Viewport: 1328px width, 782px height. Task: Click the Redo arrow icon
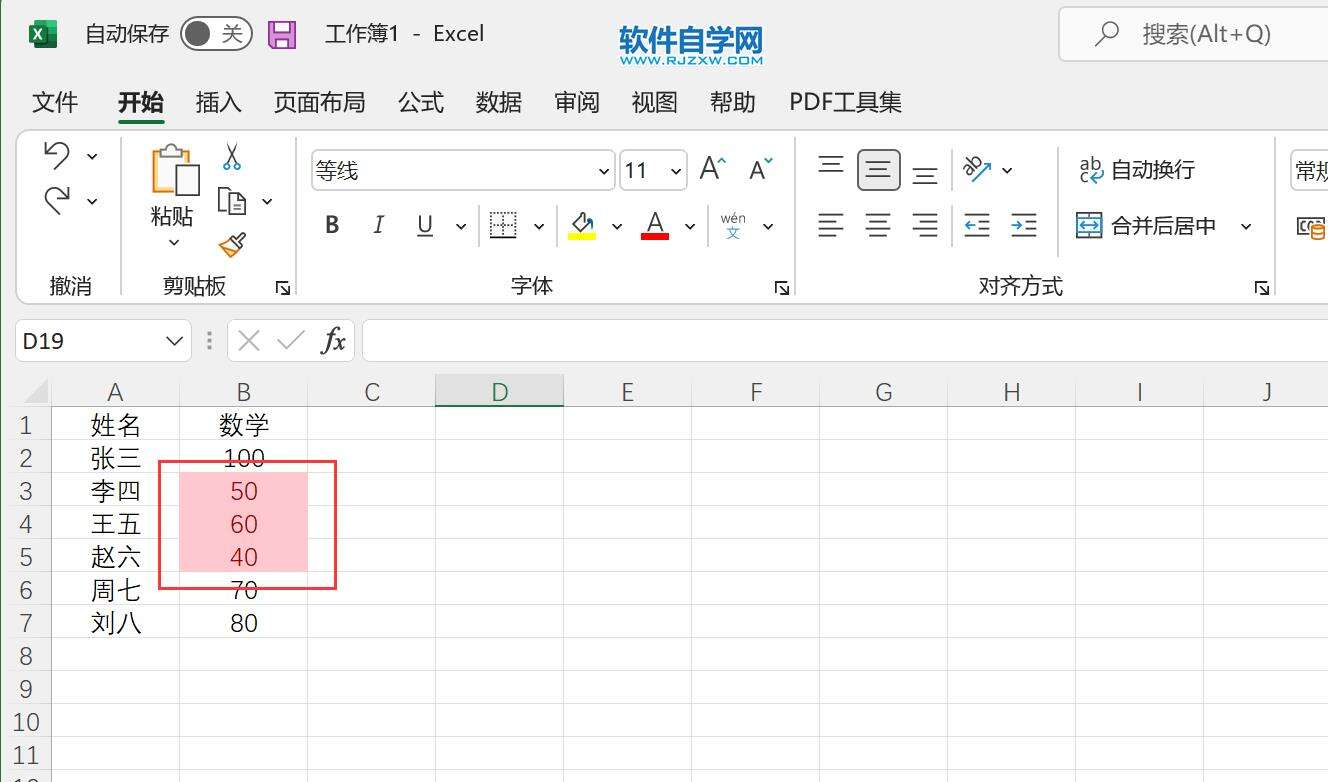57,200
